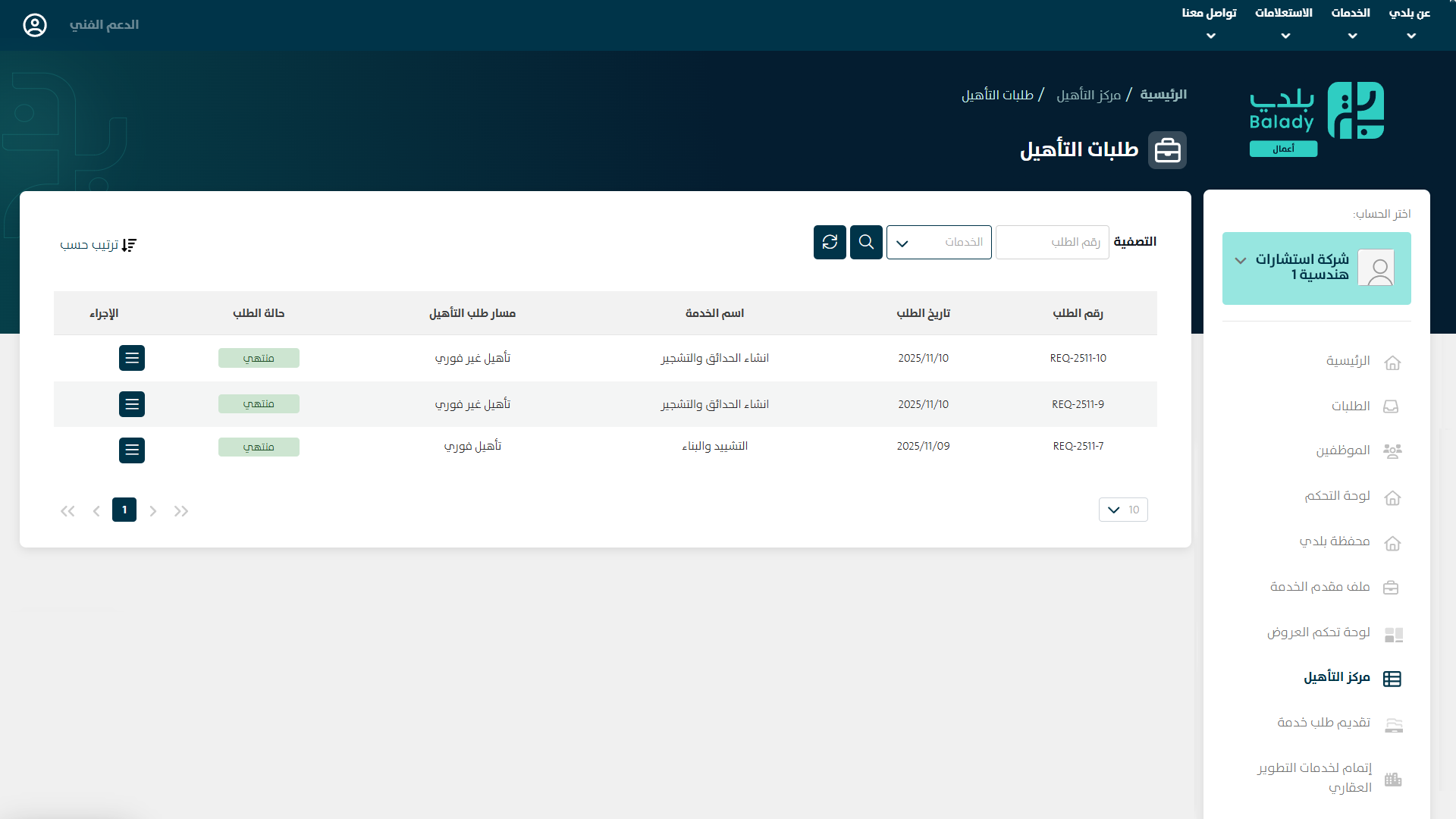
Task: Click الرئيسية breadcrumb link
Action: tap(1163, 95)
